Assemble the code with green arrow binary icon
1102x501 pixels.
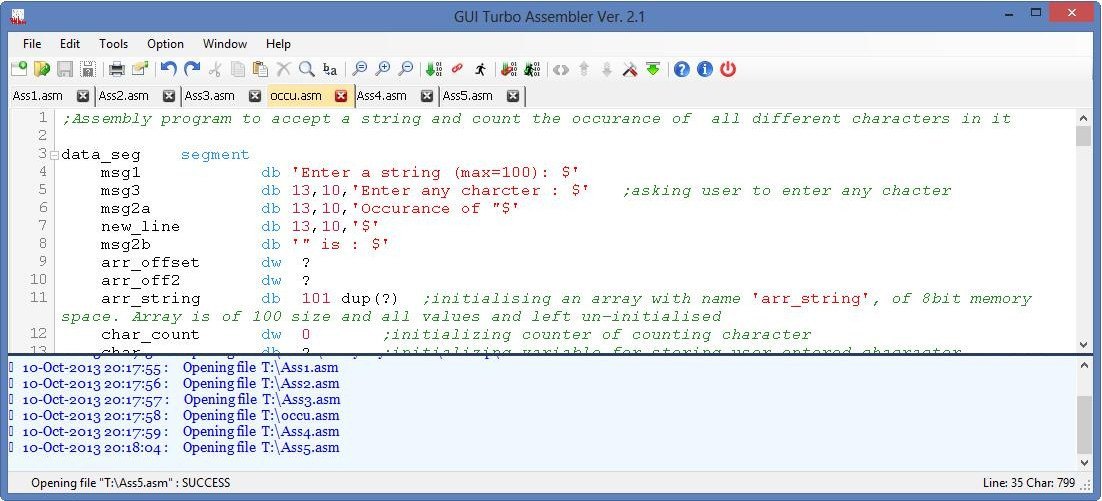tap(434, 69)
